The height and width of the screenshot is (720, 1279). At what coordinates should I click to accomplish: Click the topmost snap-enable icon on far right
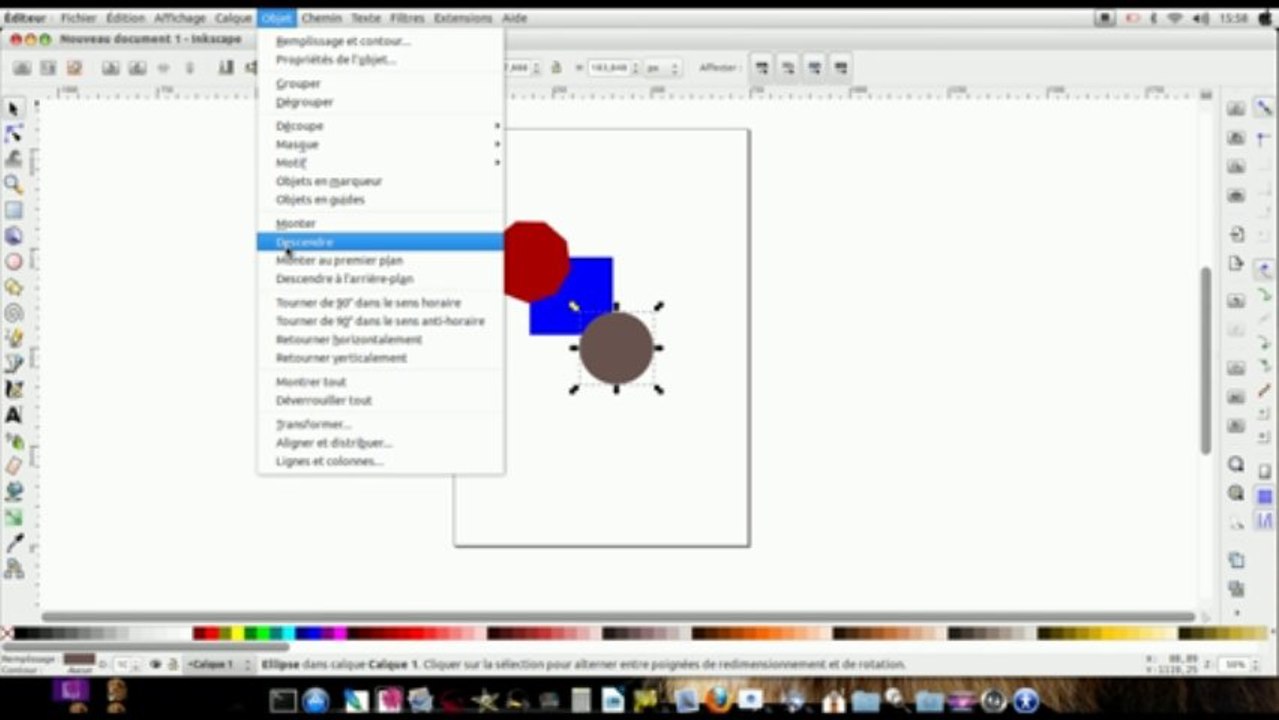coord(1264,108)
